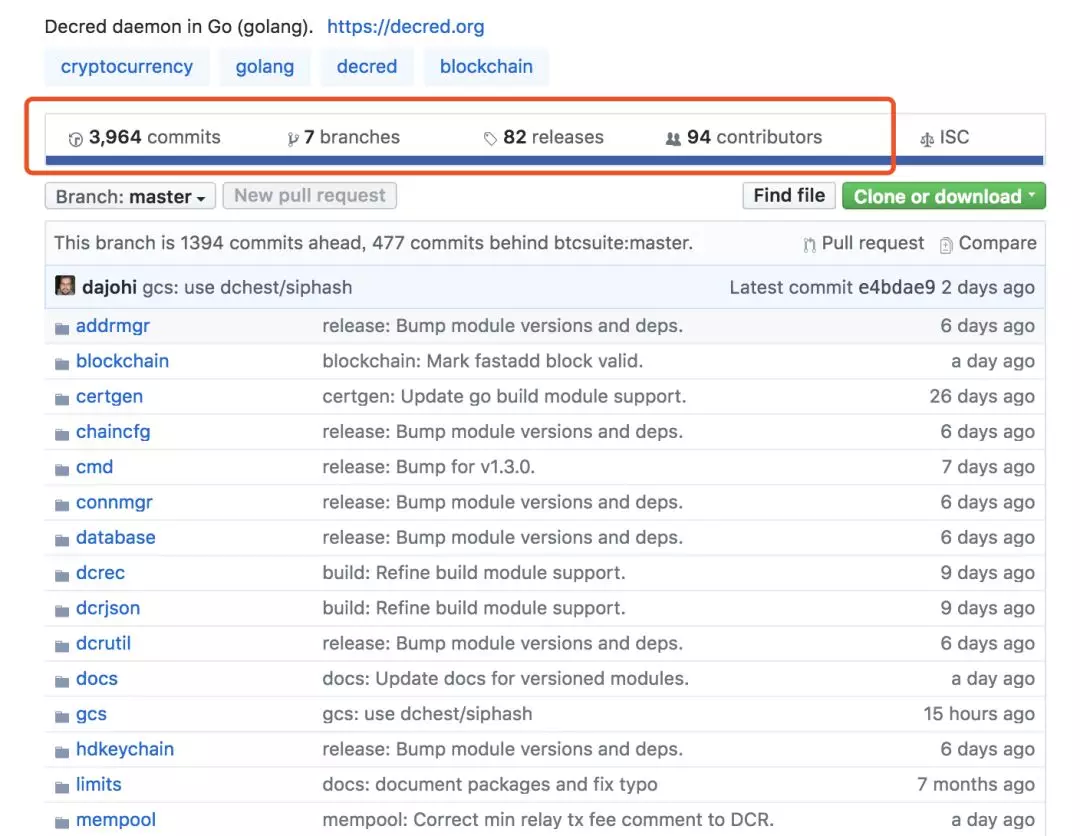Open the database folder
The width and height of the screenshot is (1080, 836).
coord(116,537)
